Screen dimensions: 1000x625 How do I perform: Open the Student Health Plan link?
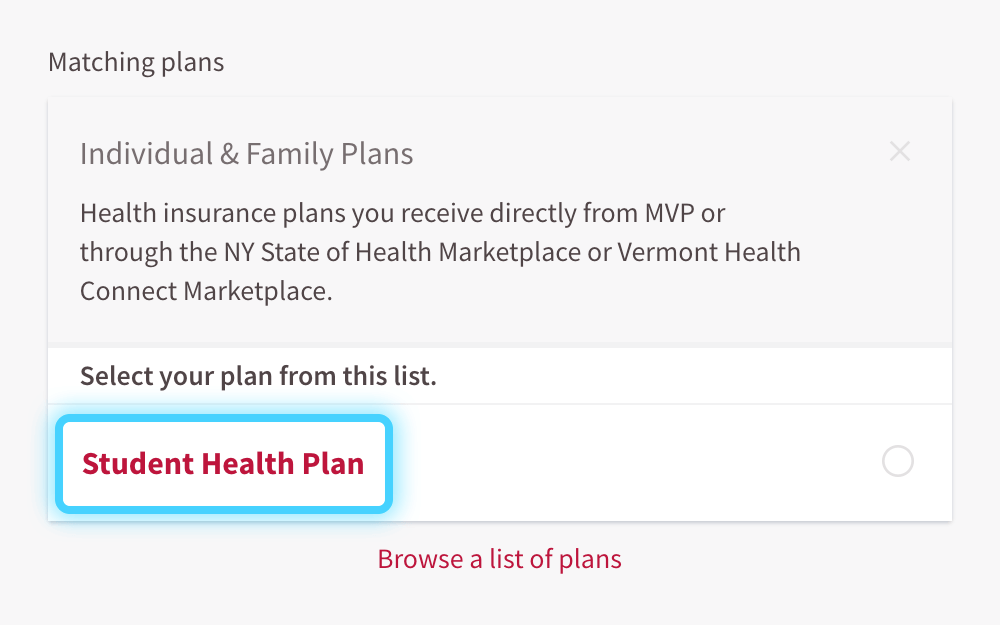[x=223, y=464]
